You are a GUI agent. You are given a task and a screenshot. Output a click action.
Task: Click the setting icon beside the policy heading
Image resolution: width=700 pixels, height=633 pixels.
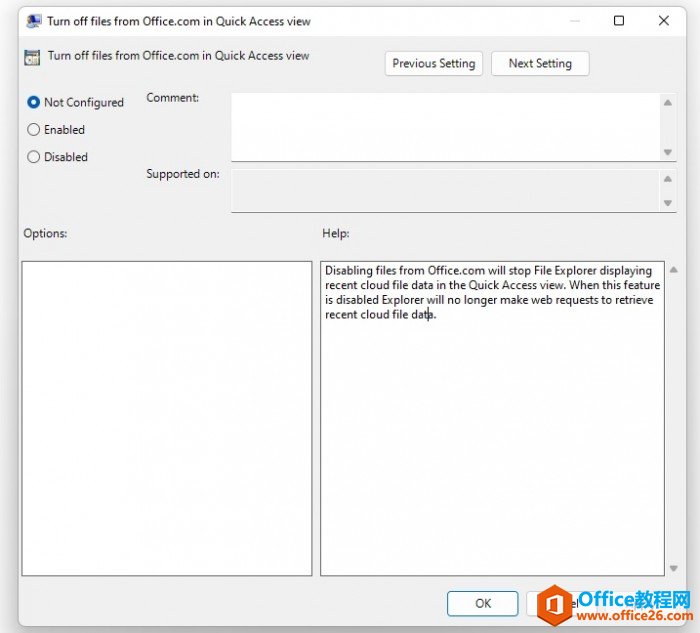pyautogui.click(x=33, y=58)
